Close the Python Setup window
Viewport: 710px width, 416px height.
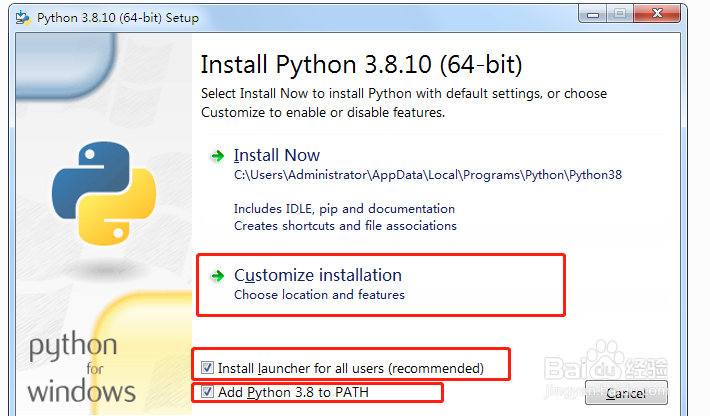pos(657,14)
